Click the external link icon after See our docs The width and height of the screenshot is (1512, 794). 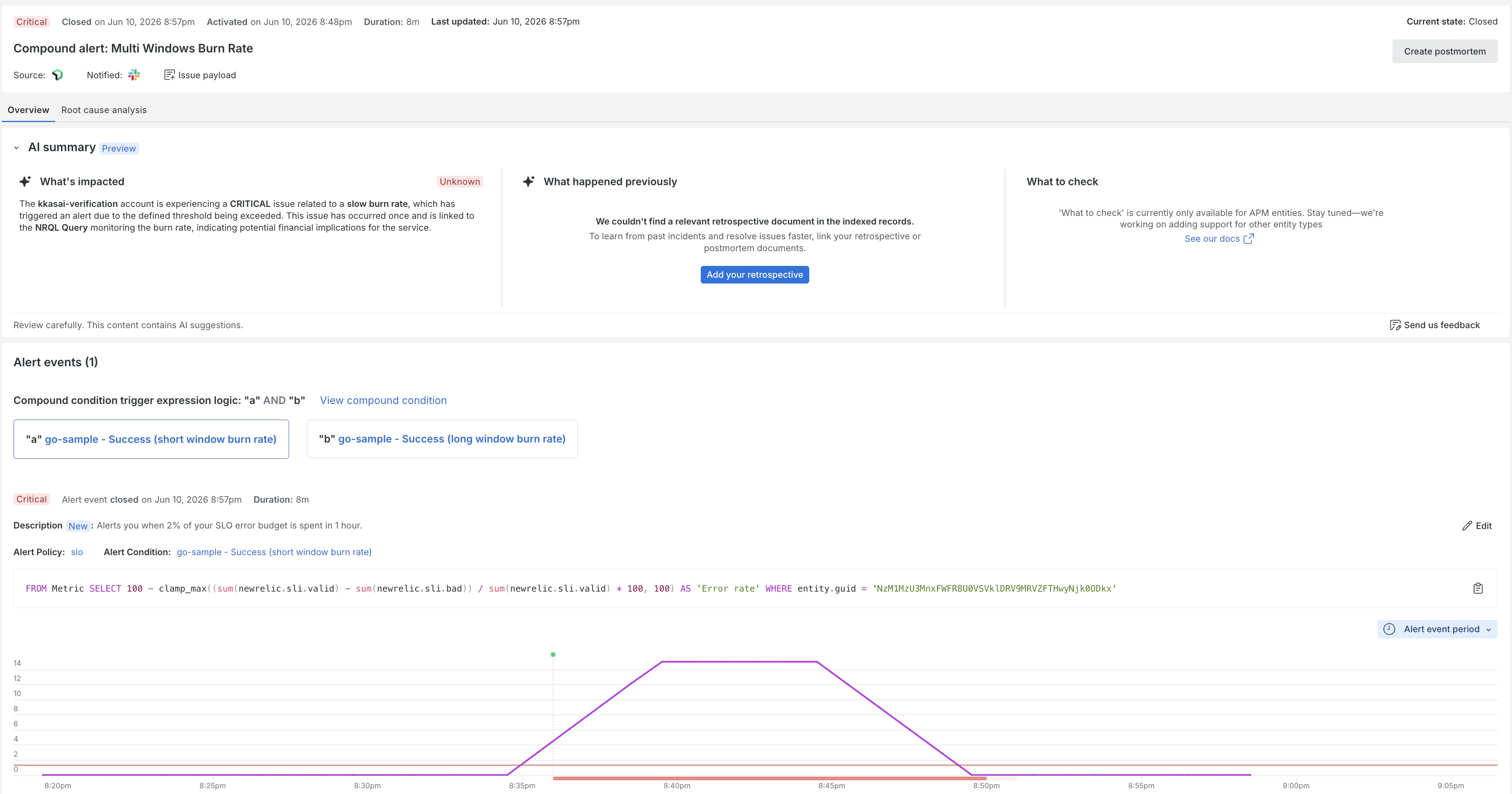1248,238
